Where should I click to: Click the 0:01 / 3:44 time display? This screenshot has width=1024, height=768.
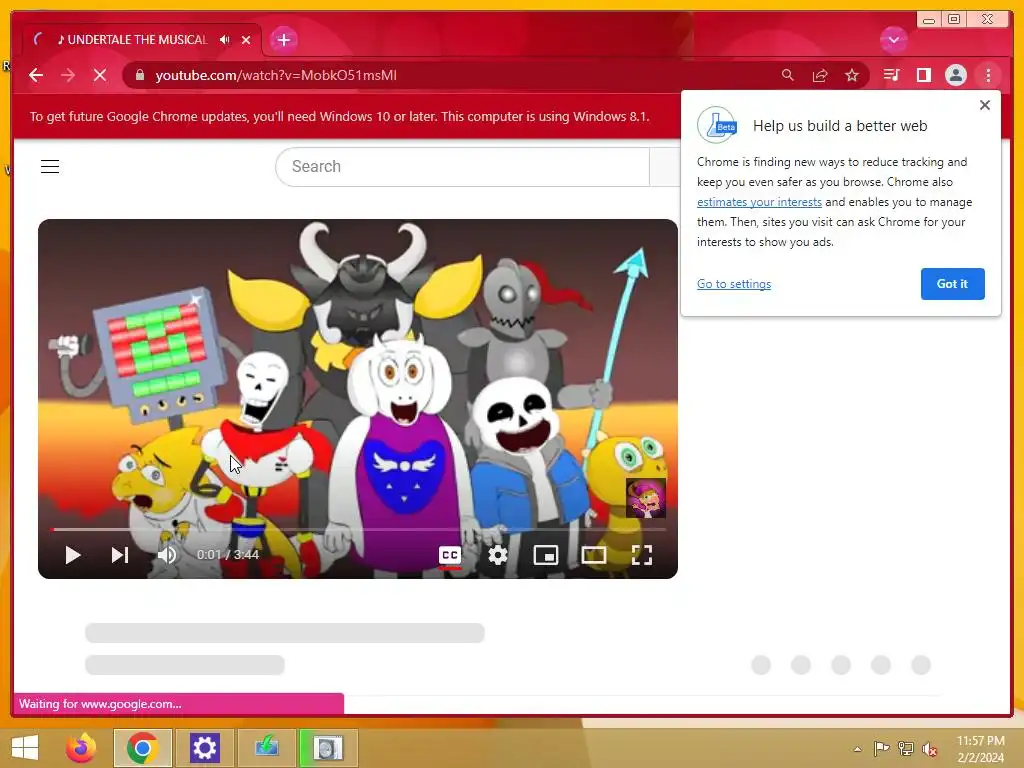click(x=228, y=555)
